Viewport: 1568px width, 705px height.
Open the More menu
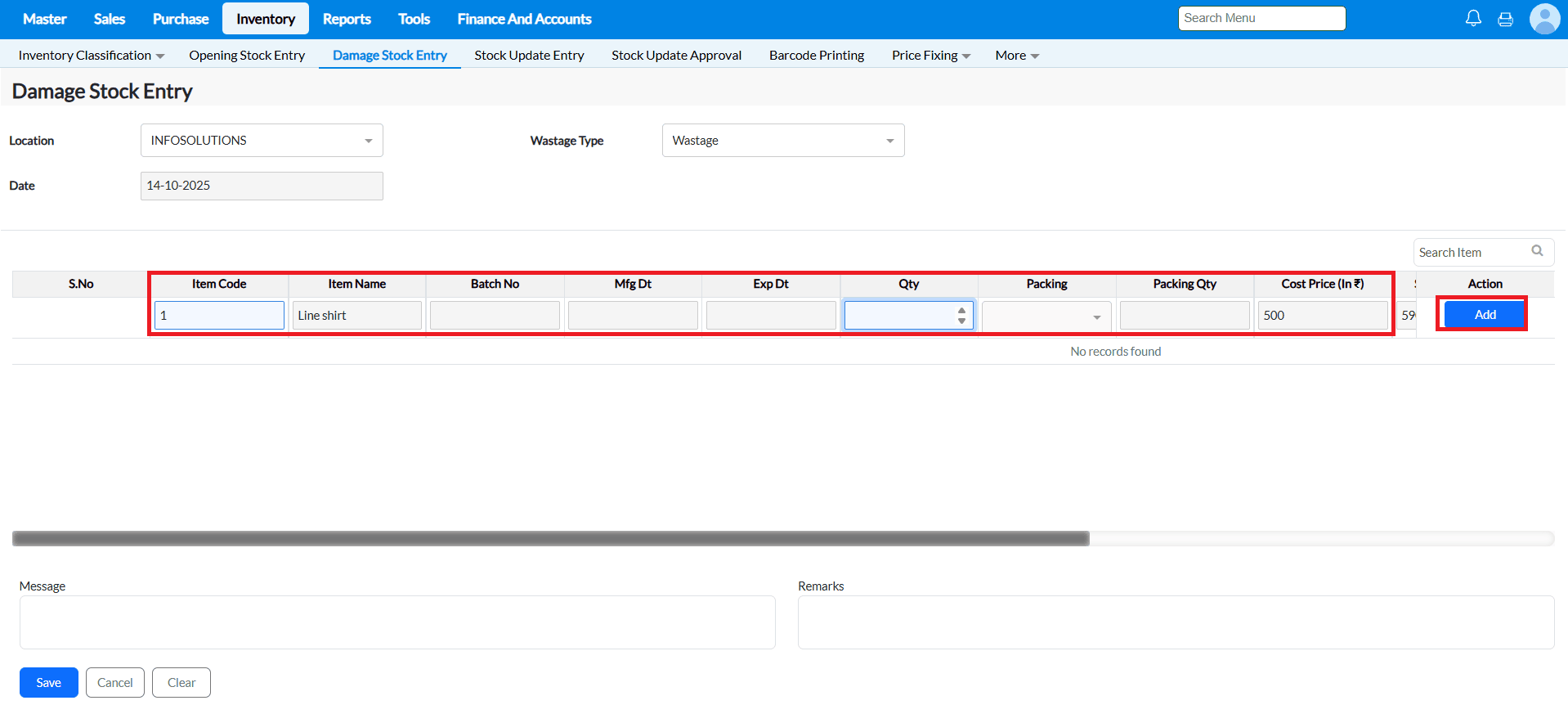tap(1016, 56)
